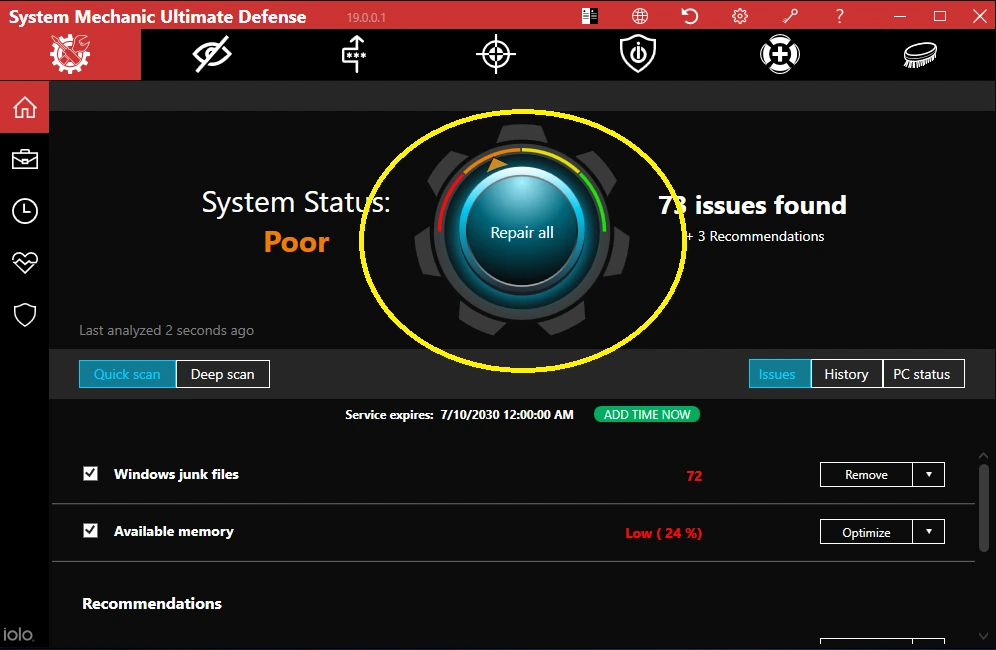Click the green ADD TIME NOW button
The image size is (996, 650).
coord(647,414)
